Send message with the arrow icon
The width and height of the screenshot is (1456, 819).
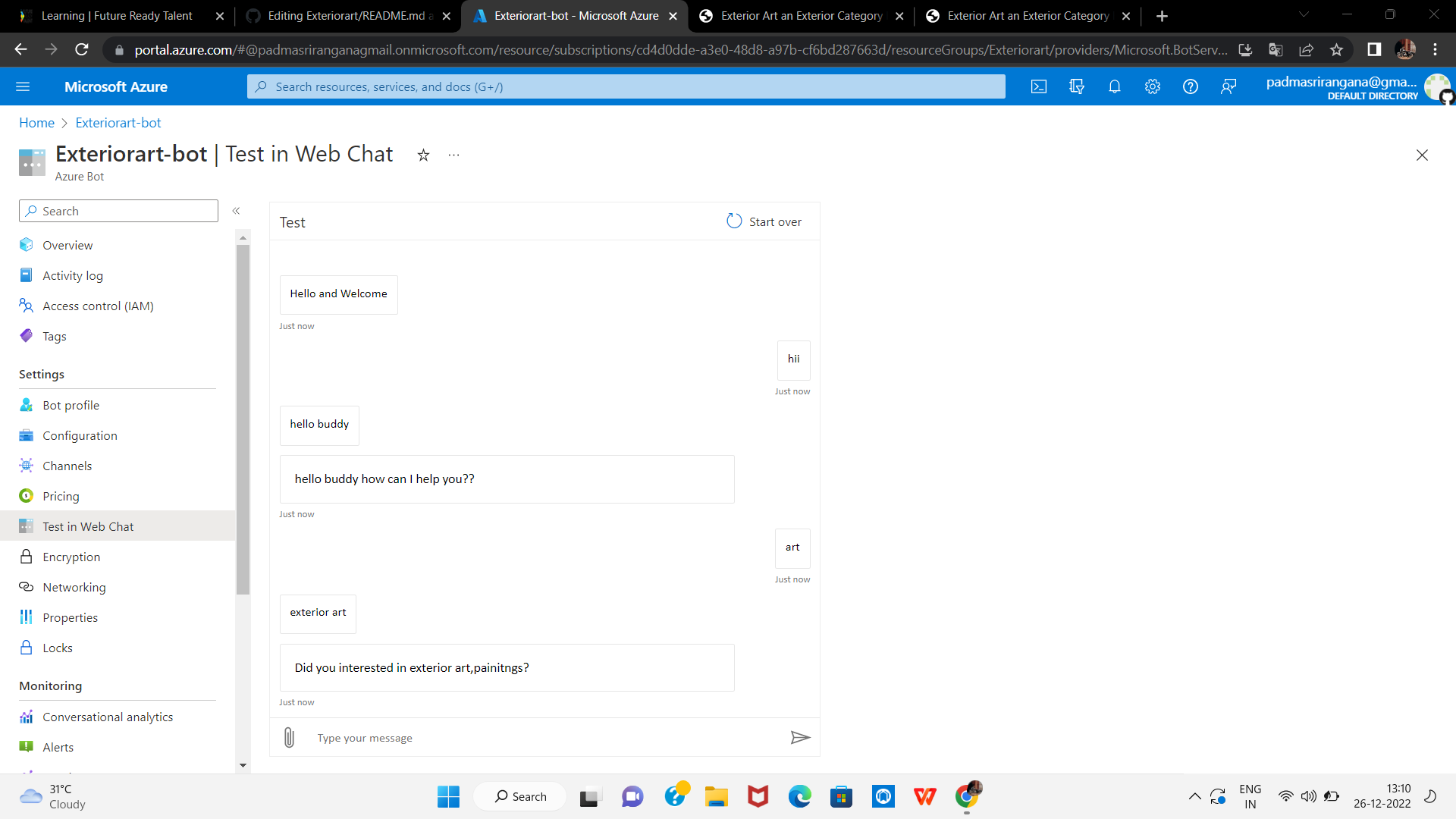pyautogui.click(x=800, y=737)
